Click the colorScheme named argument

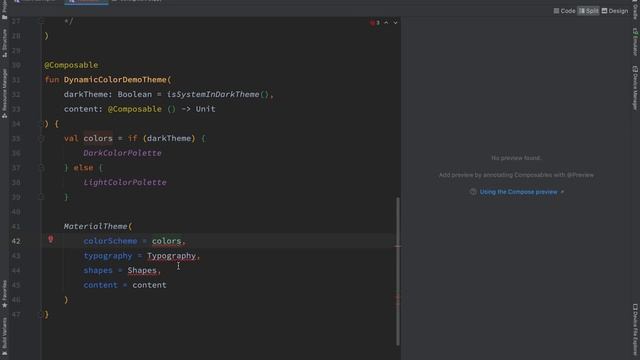[x=110, y=241]
